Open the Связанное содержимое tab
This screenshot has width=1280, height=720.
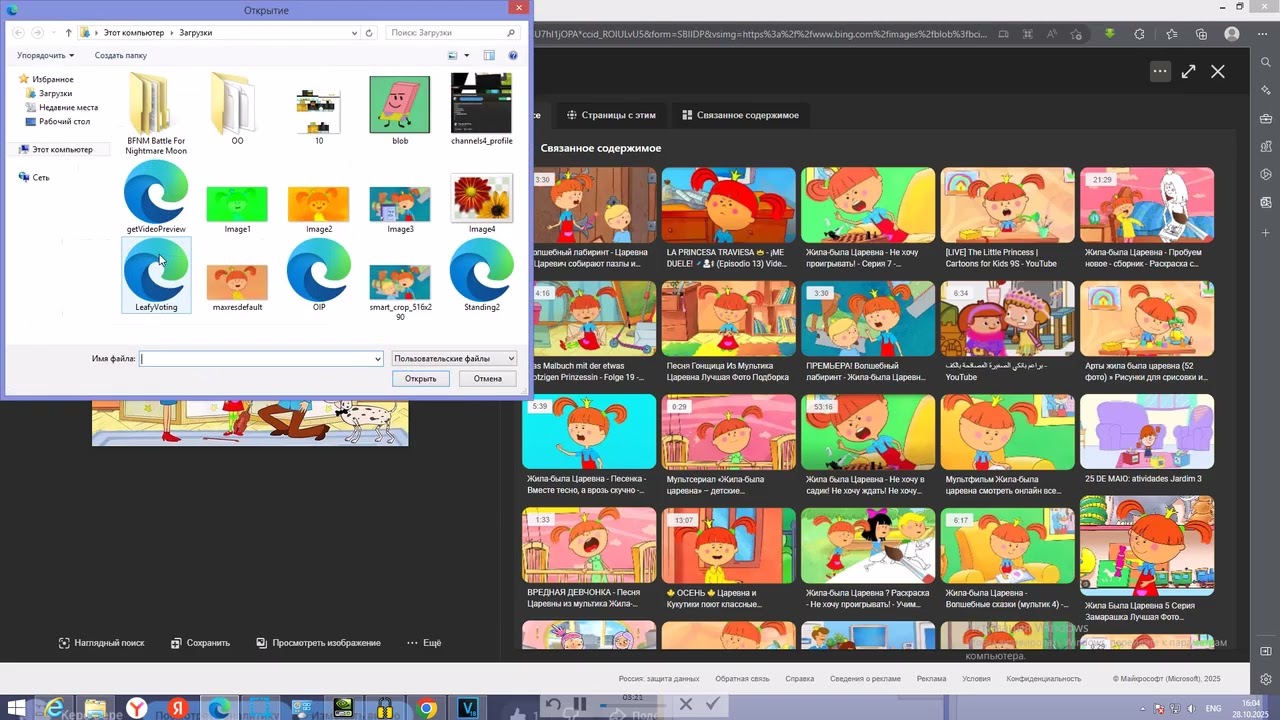point(740,115)
